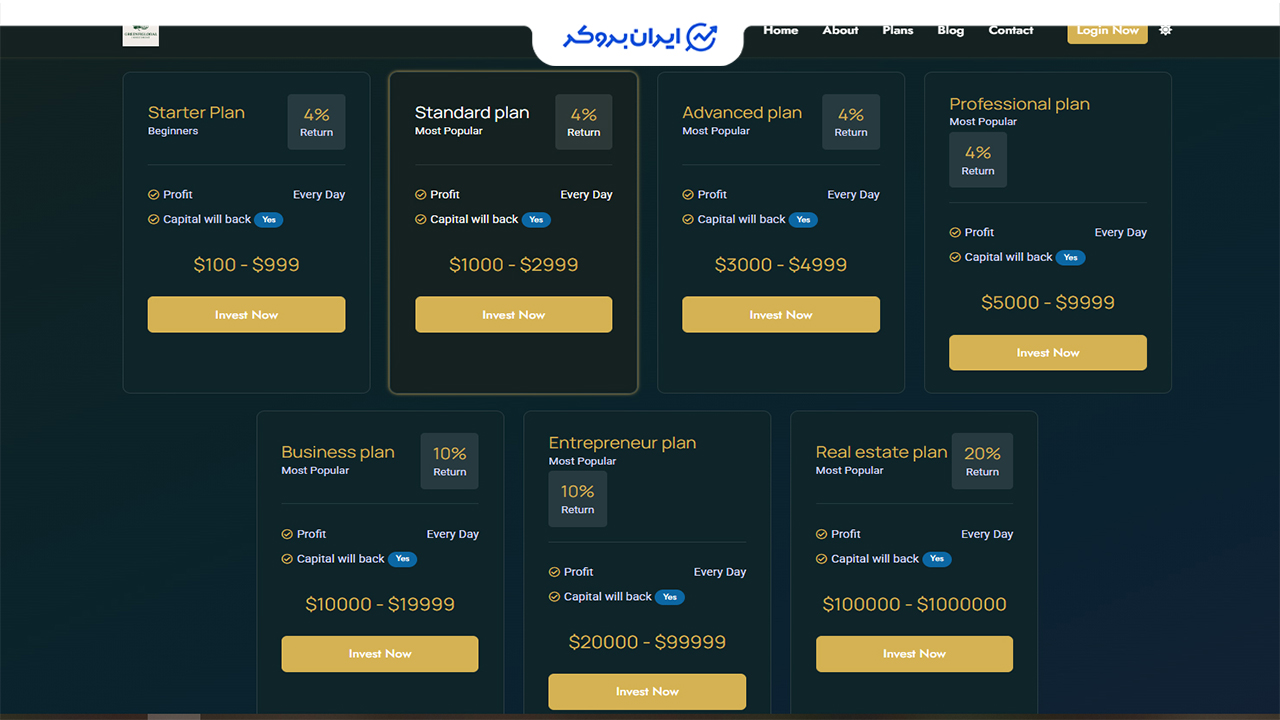The height and width of the screenshot is (720, 1280).
Task: Click Capital will back check icon in Starter Plan
Action: [x=154, y=219]
